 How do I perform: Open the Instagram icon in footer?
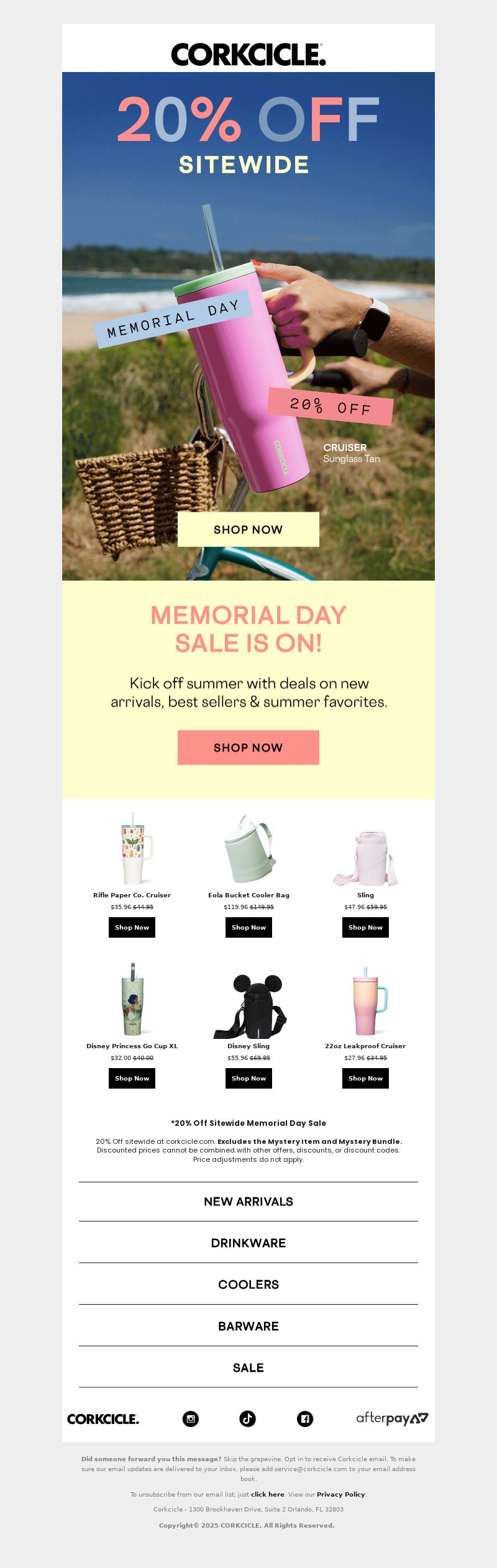191,1418
